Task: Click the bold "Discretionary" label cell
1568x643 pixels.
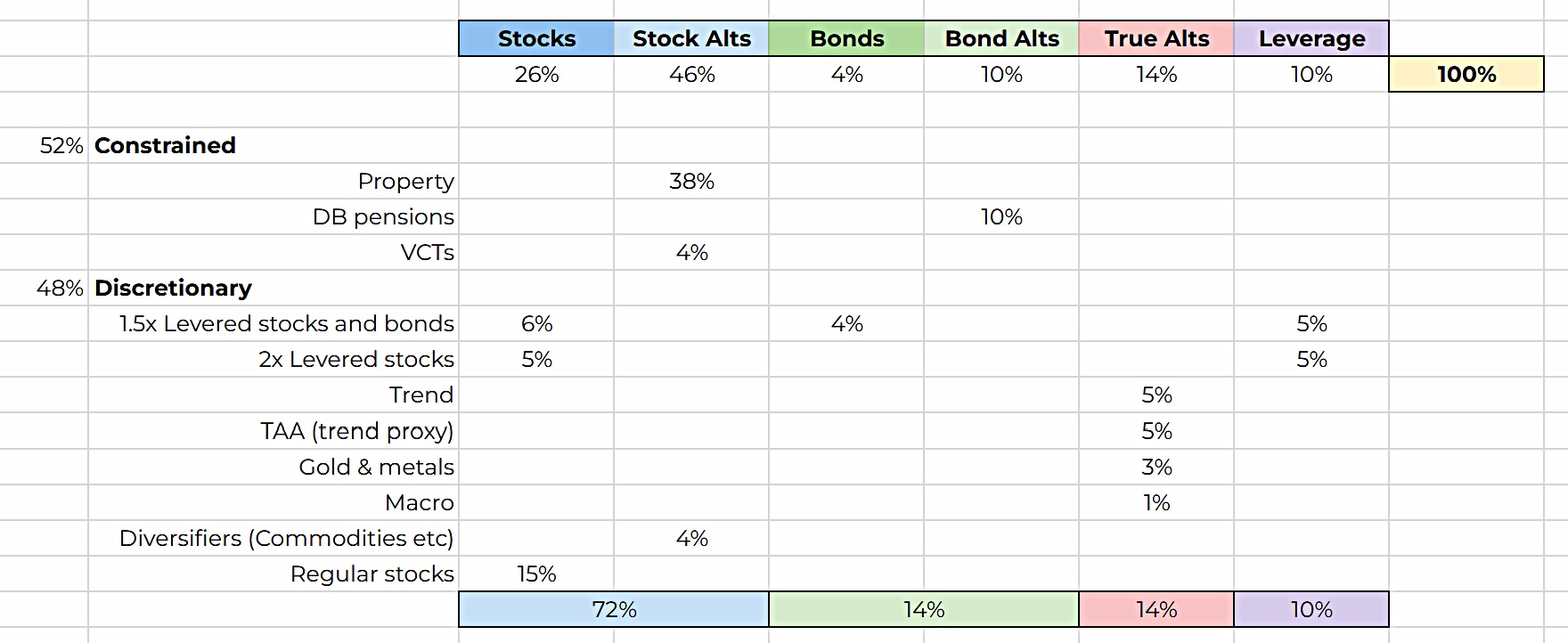Action: 174,288
